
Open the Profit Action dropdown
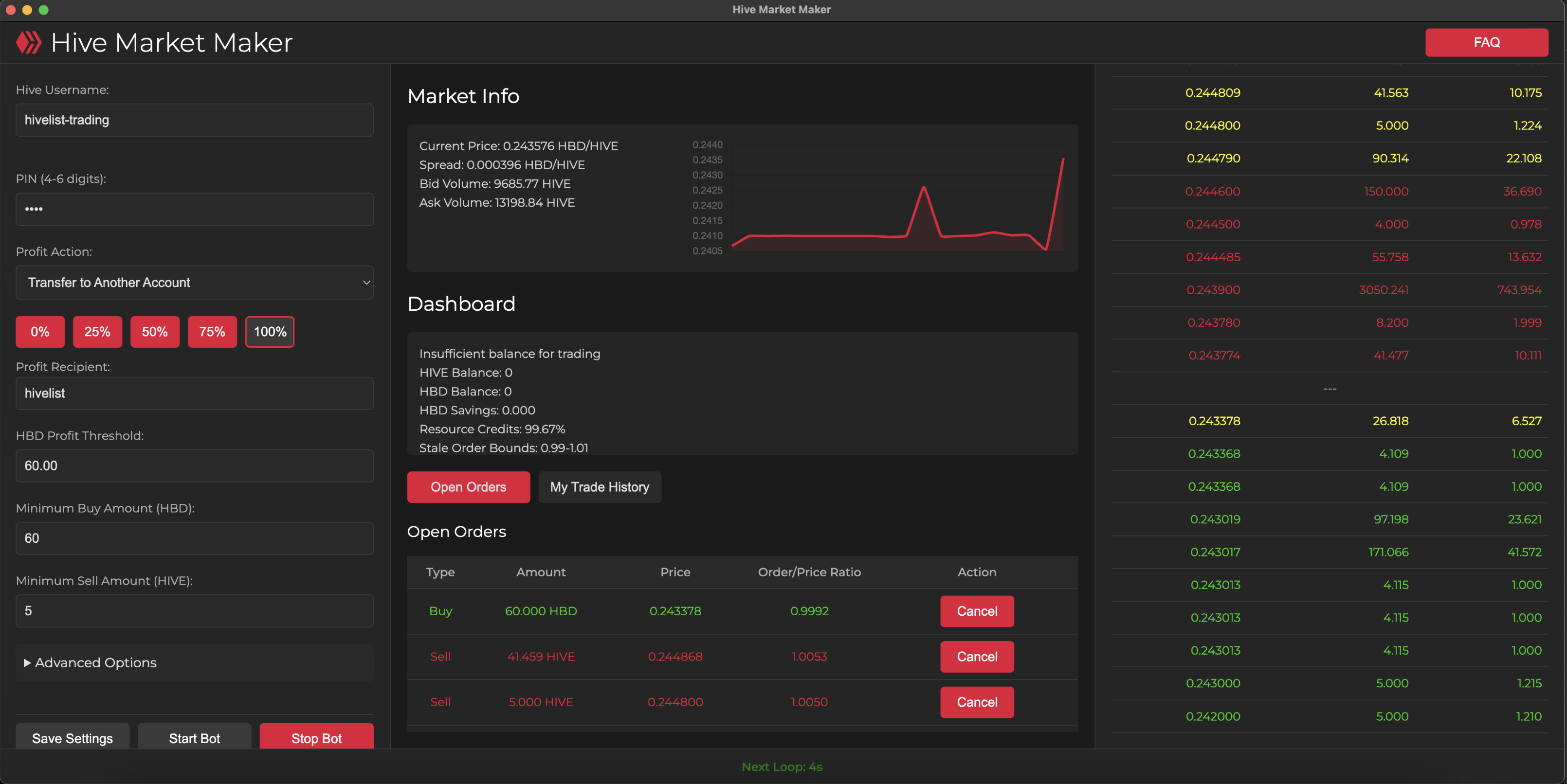(194, 283)
